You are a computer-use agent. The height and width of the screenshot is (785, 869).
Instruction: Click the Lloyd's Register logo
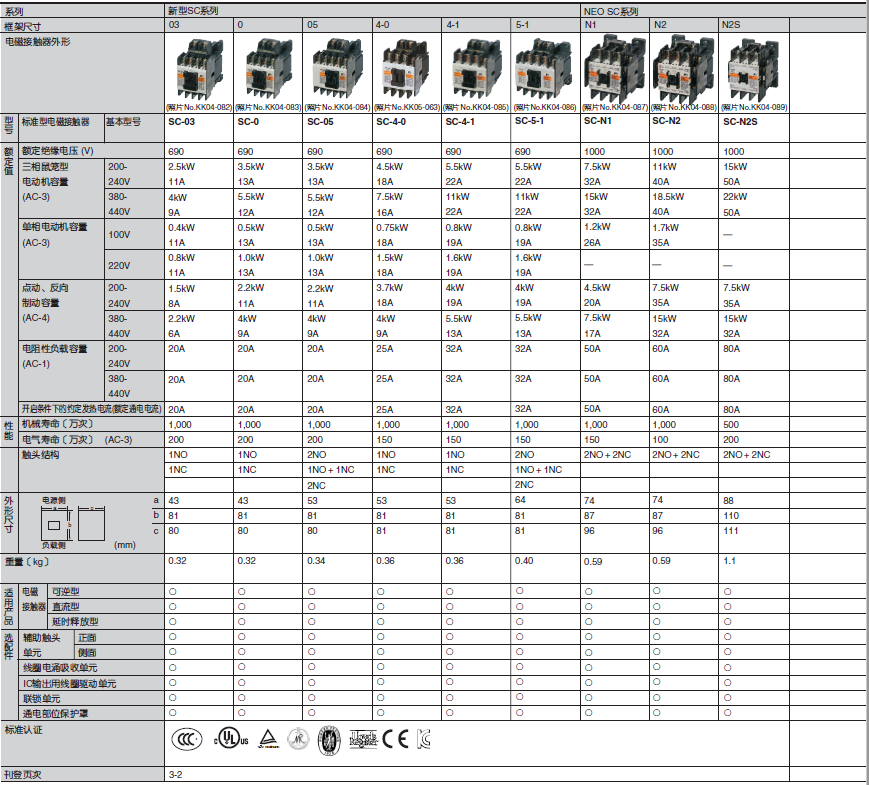(x=364, y=740)
